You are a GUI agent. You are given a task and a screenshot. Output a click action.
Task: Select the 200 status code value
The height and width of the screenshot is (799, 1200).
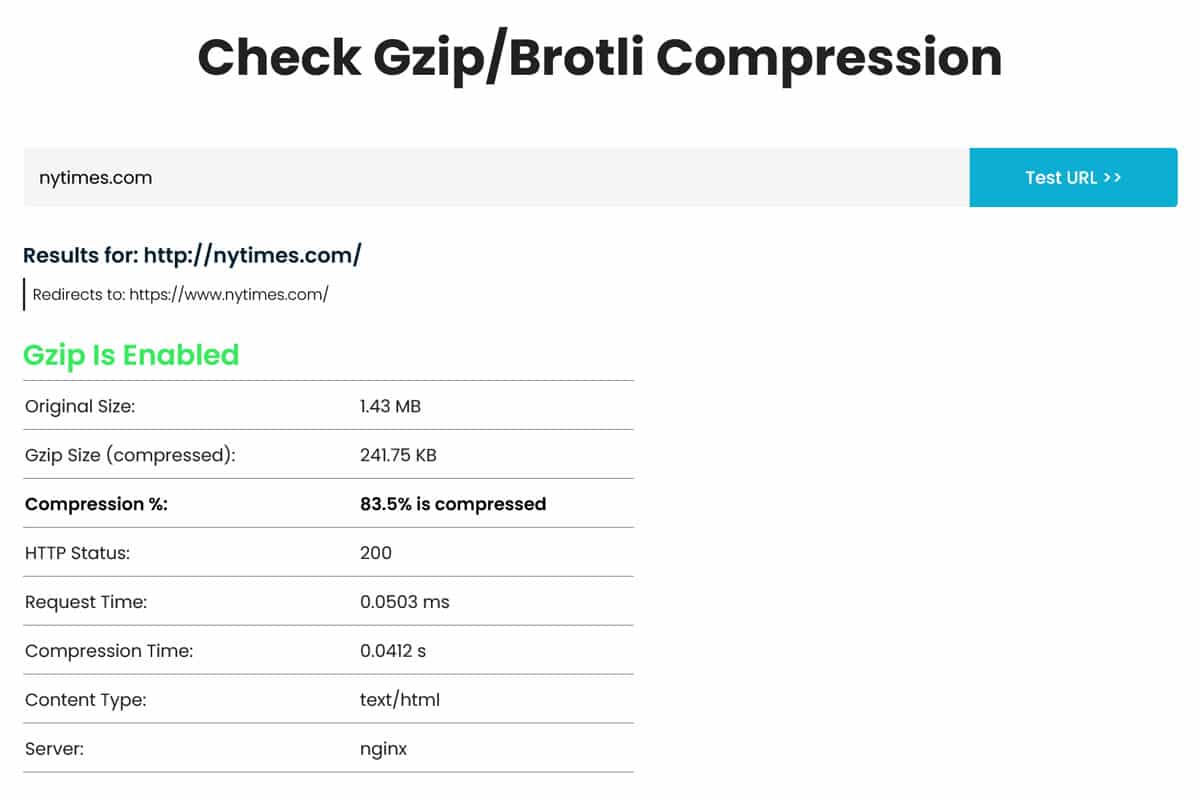[x=376, y=553]
